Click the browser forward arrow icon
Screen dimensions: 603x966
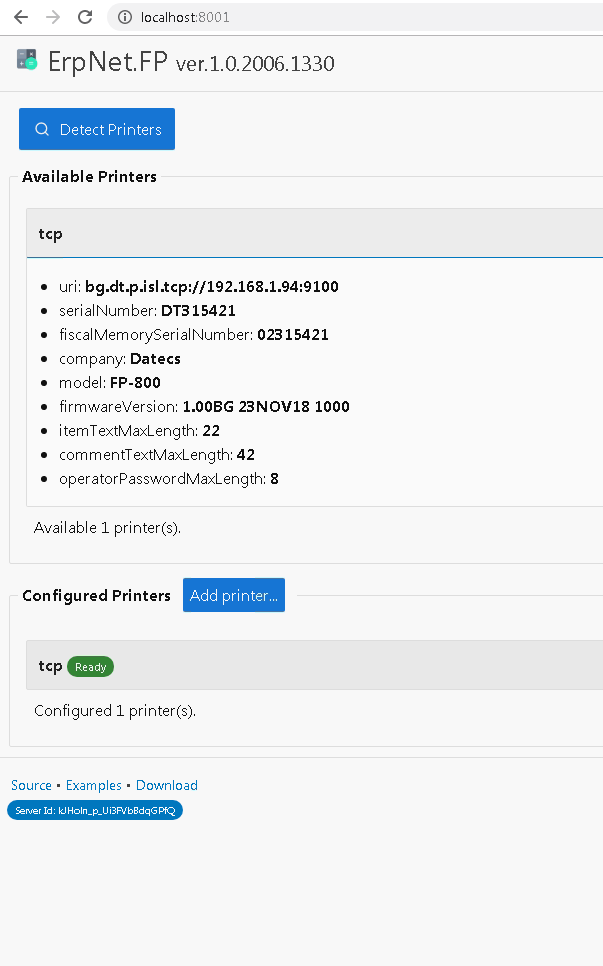click(x=52, y=16)
